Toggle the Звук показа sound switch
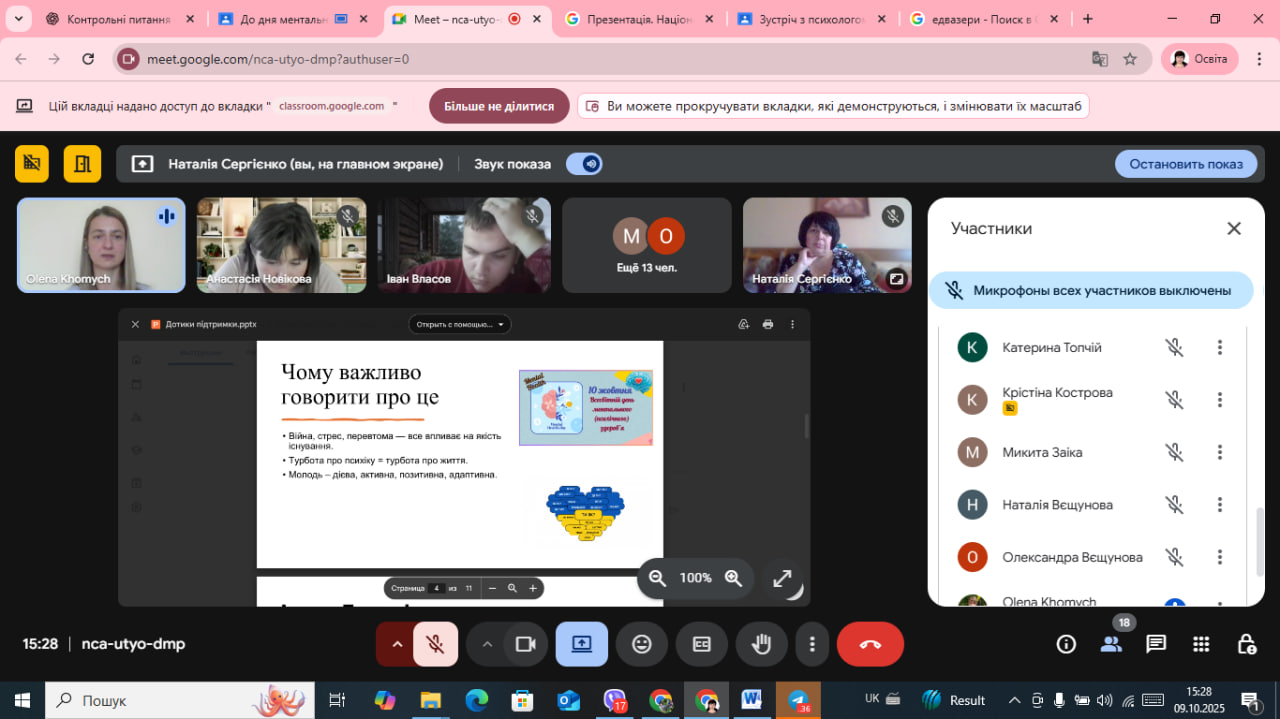1280x719 pixels. (584, 164)
